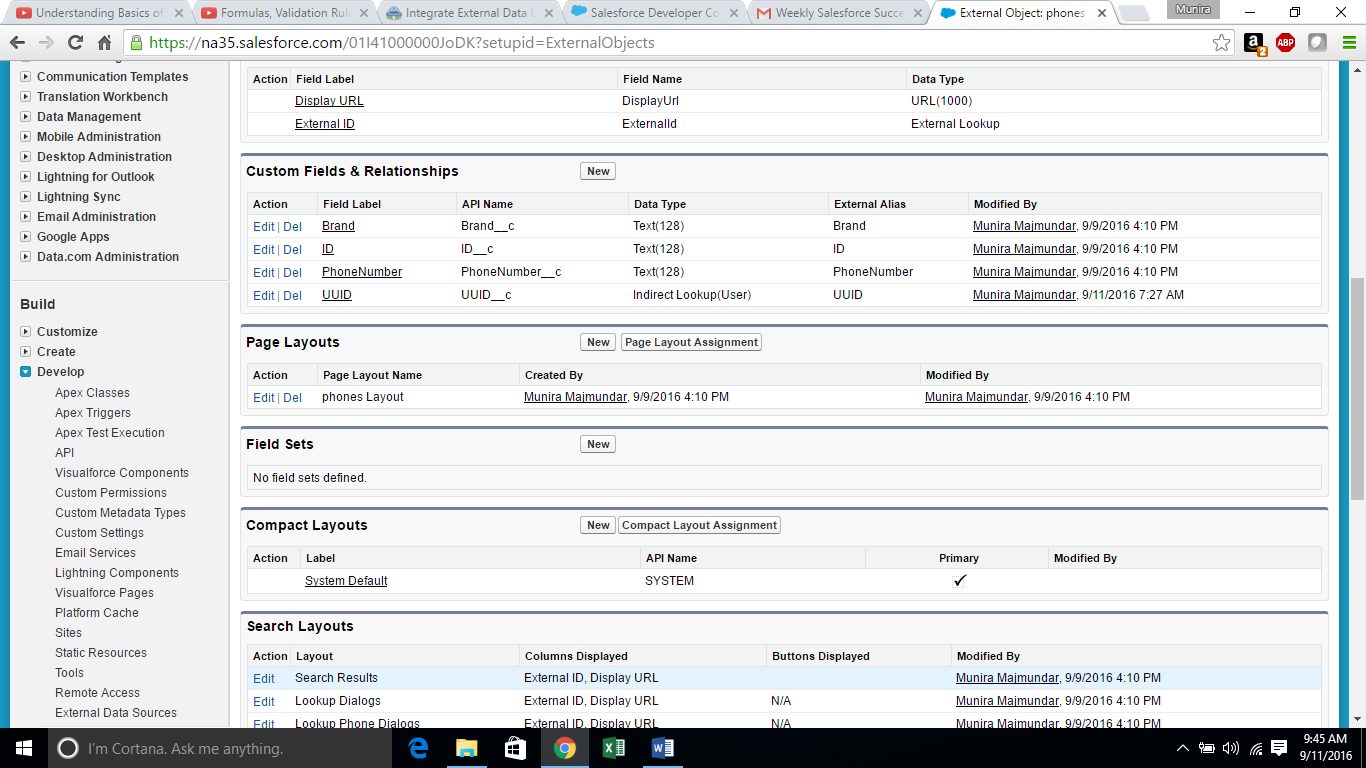The width and height of the screenshot is (1366, 768).
Task: Click the grey extension icon beside Adblock Plus
Action: pyautogui.click(x=1317, y=43)
